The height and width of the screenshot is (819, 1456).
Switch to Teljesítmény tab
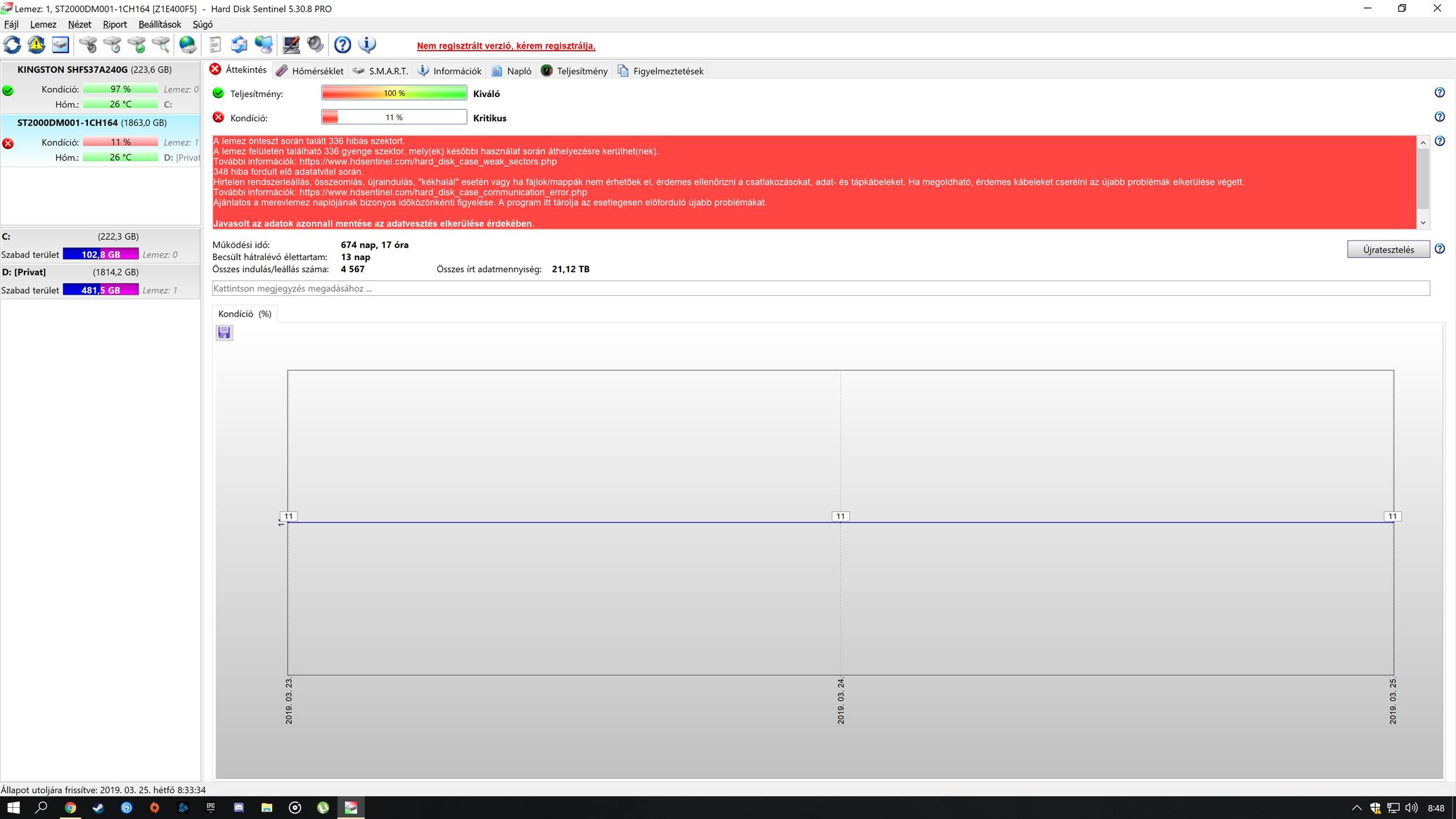pyautogui.click(x=574, y=71)
